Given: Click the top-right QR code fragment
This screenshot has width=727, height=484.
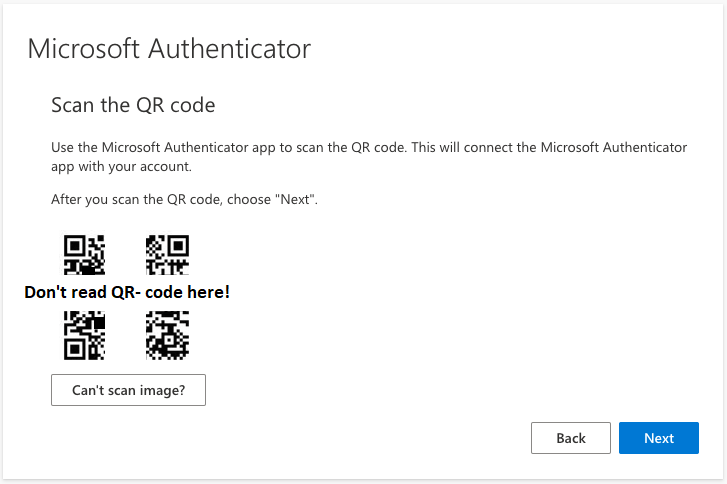Looking at the screenshot, I should [167, 254].
